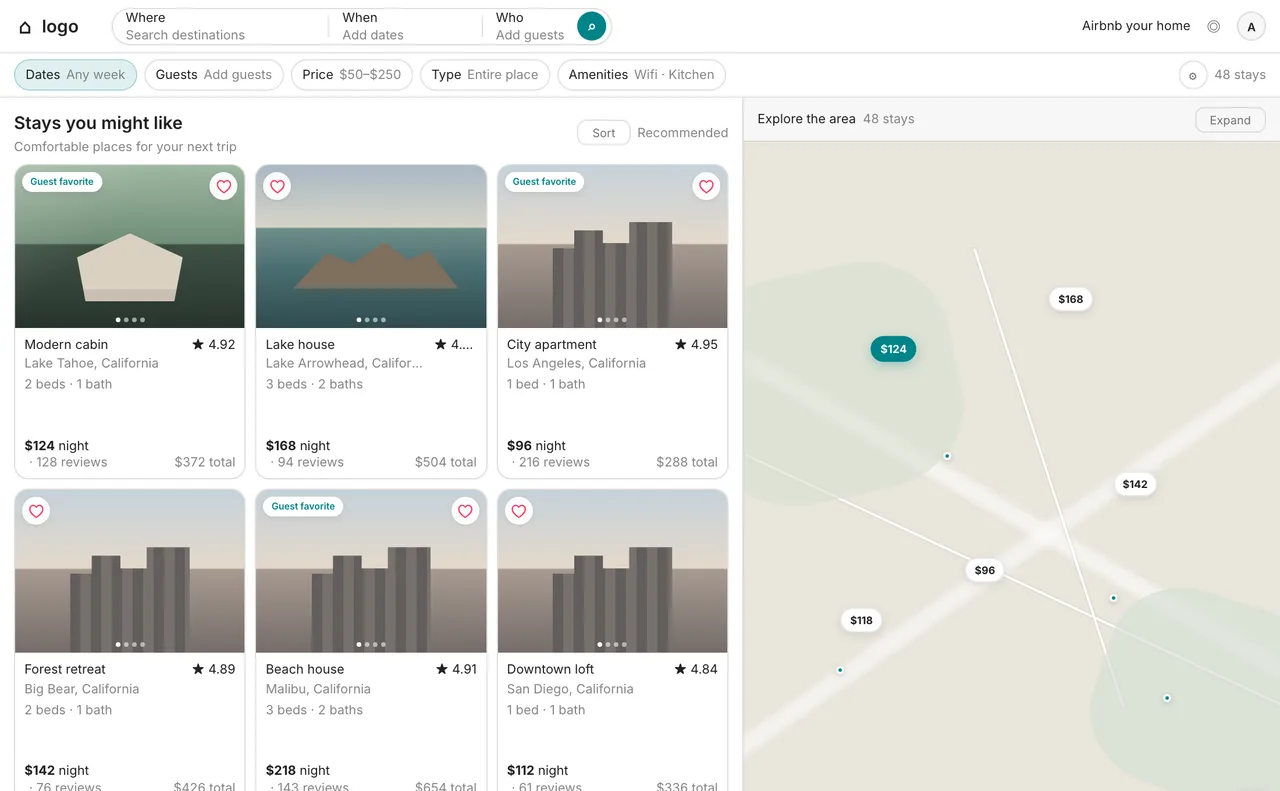This screenshot has height=791, width=1280.
Task: Open the Modern cabin listing photo
Action: (130, 247)
